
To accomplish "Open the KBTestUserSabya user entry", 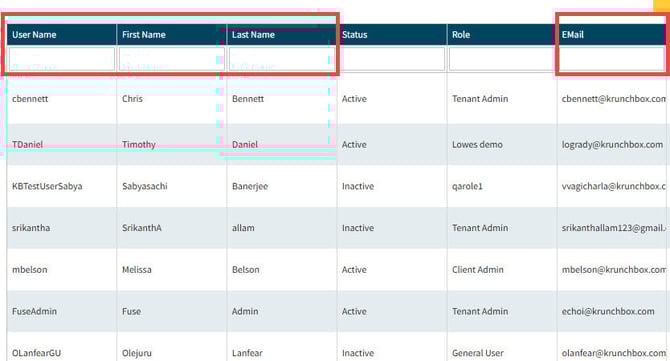I will [47, 186].
